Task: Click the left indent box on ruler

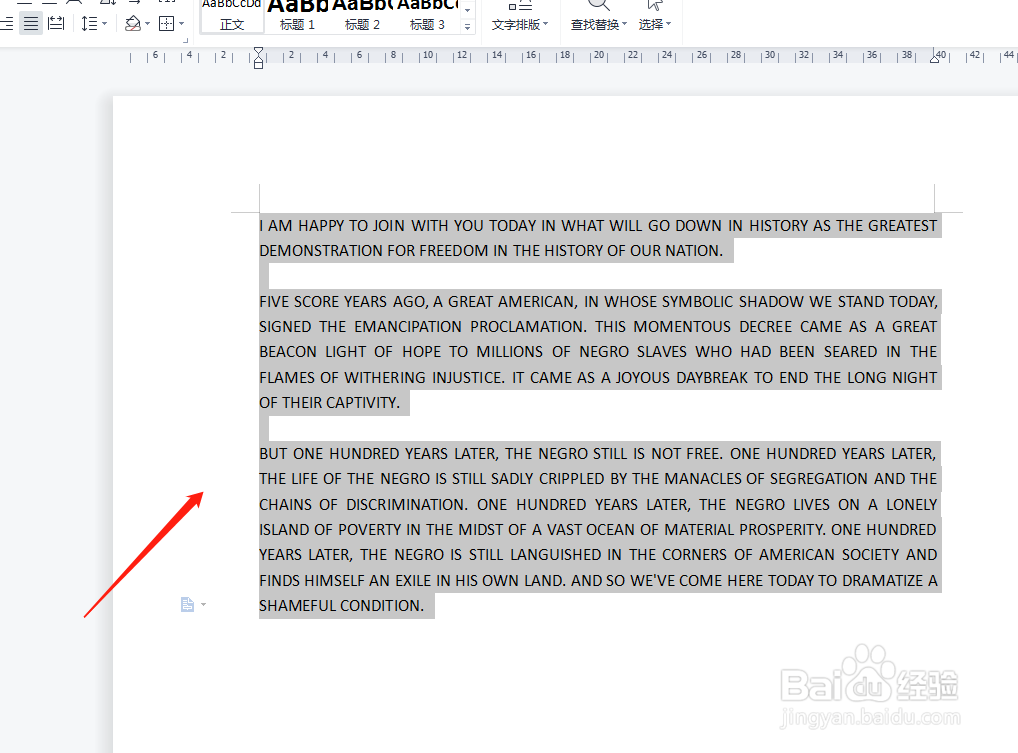Action: point(258,65)
